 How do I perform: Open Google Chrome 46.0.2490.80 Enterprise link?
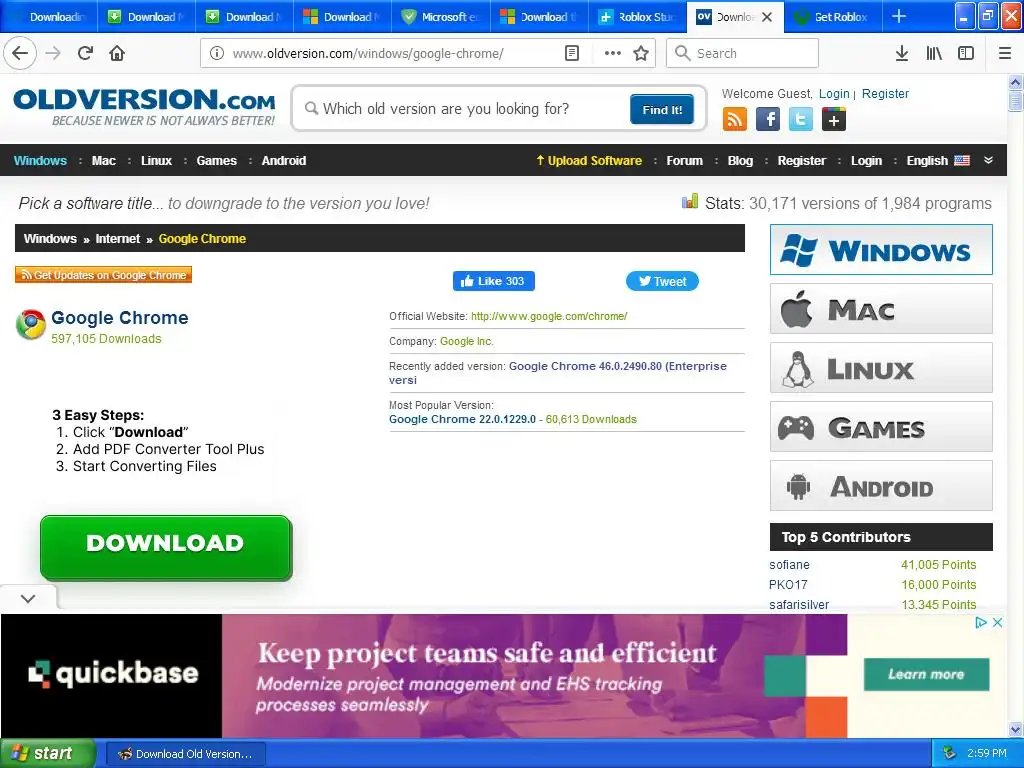click(558, 373)
